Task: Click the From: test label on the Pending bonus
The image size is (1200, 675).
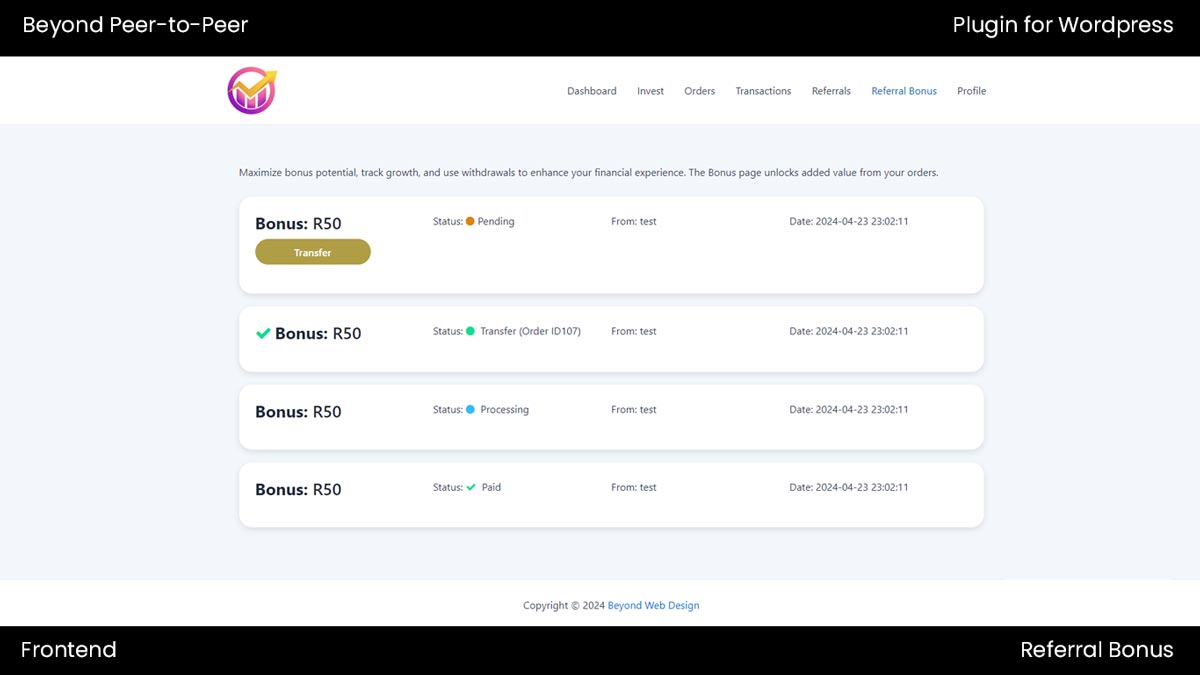Action: point(632,221)
